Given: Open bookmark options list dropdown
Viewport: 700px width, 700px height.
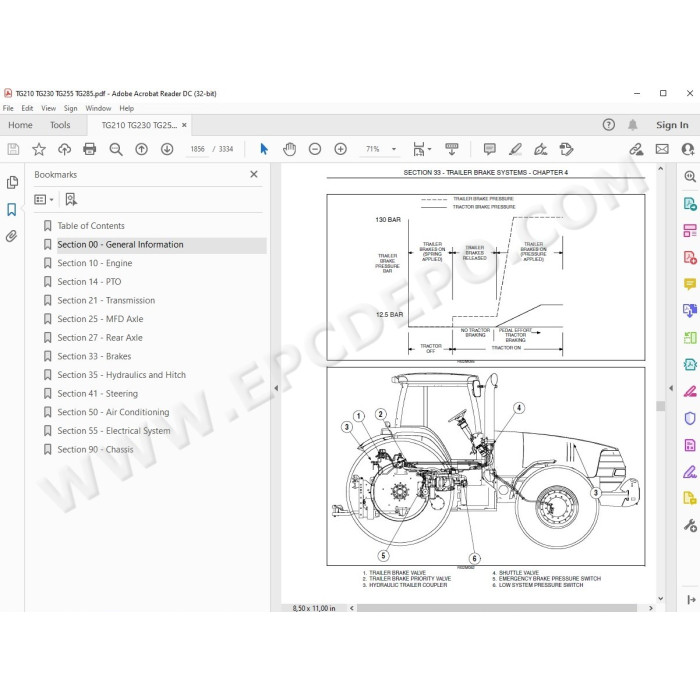Looking at the screenshot, I should pyautogui.click(x=44, y=200).
